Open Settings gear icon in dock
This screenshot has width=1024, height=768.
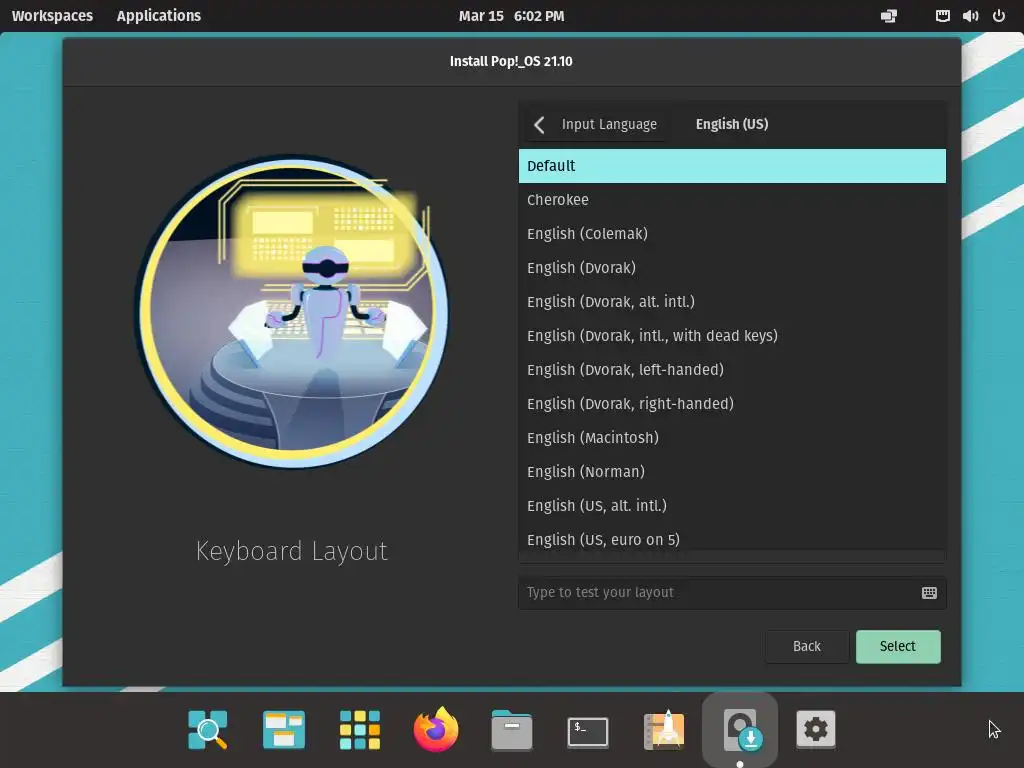pos(816,729)
